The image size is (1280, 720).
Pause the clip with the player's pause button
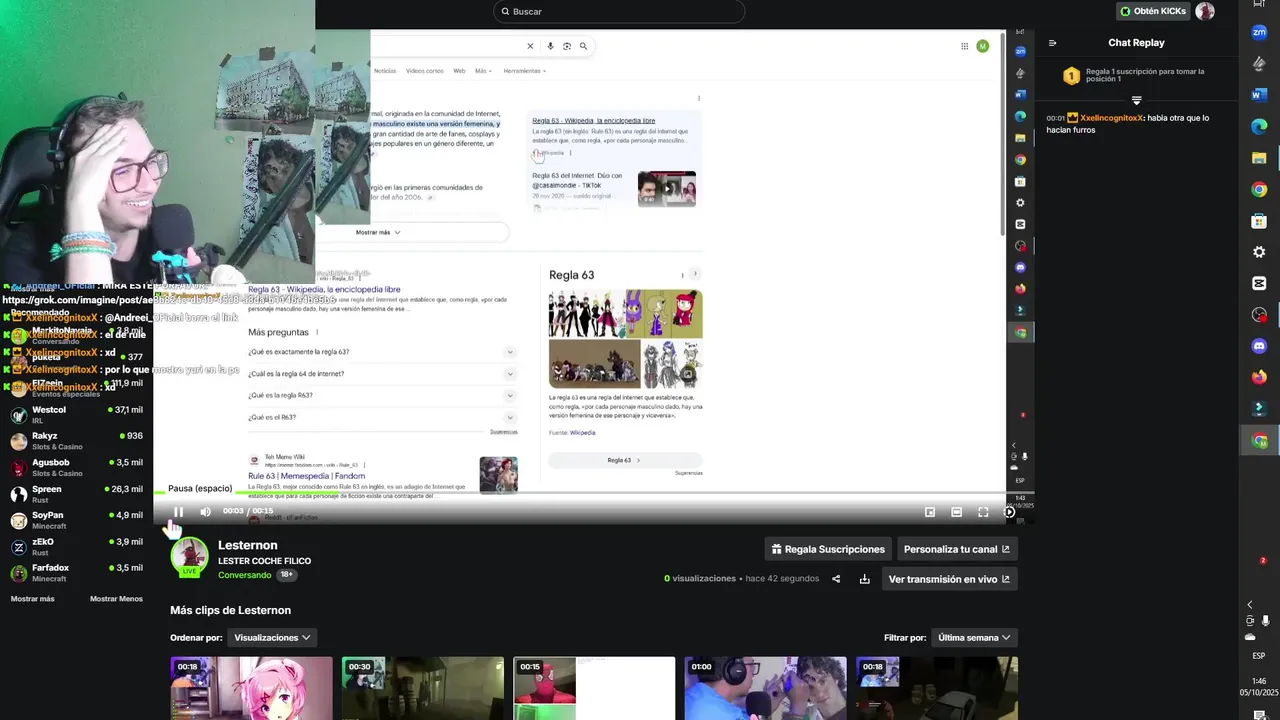pos(178,512)
